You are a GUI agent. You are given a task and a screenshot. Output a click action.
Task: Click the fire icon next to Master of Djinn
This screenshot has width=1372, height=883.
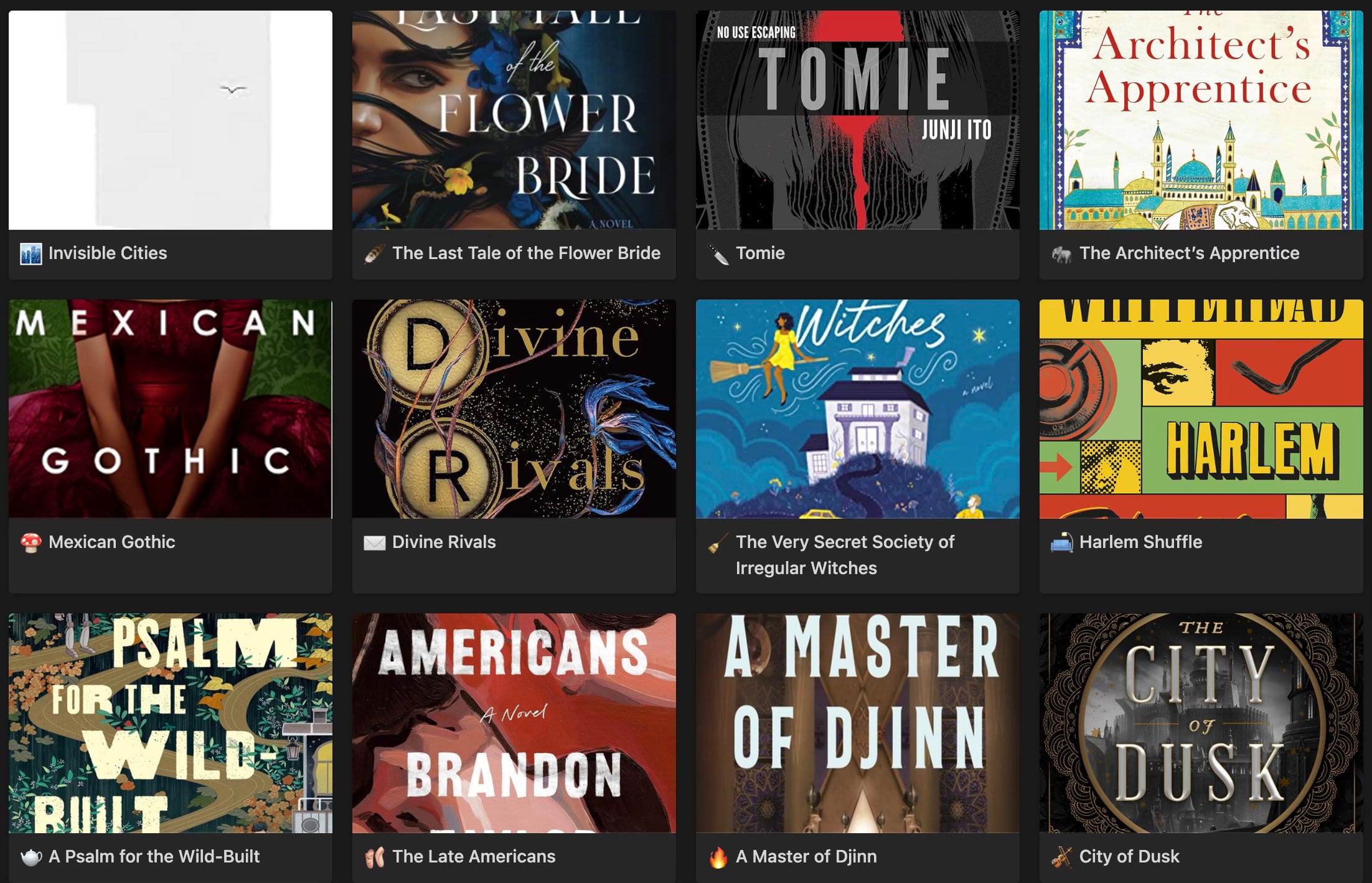coord(718,857)
